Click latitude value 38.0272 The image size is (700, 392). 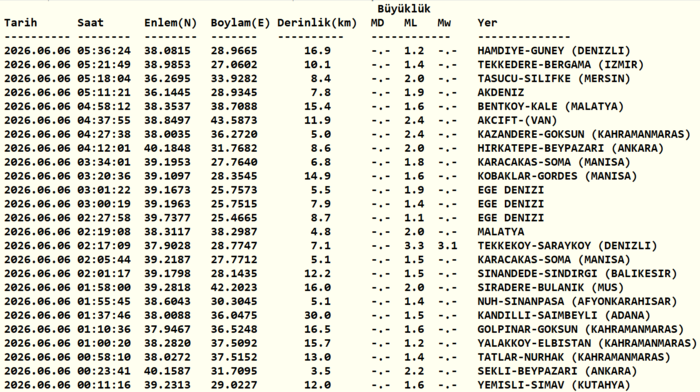pyautogui.click(x=167, y=357)
